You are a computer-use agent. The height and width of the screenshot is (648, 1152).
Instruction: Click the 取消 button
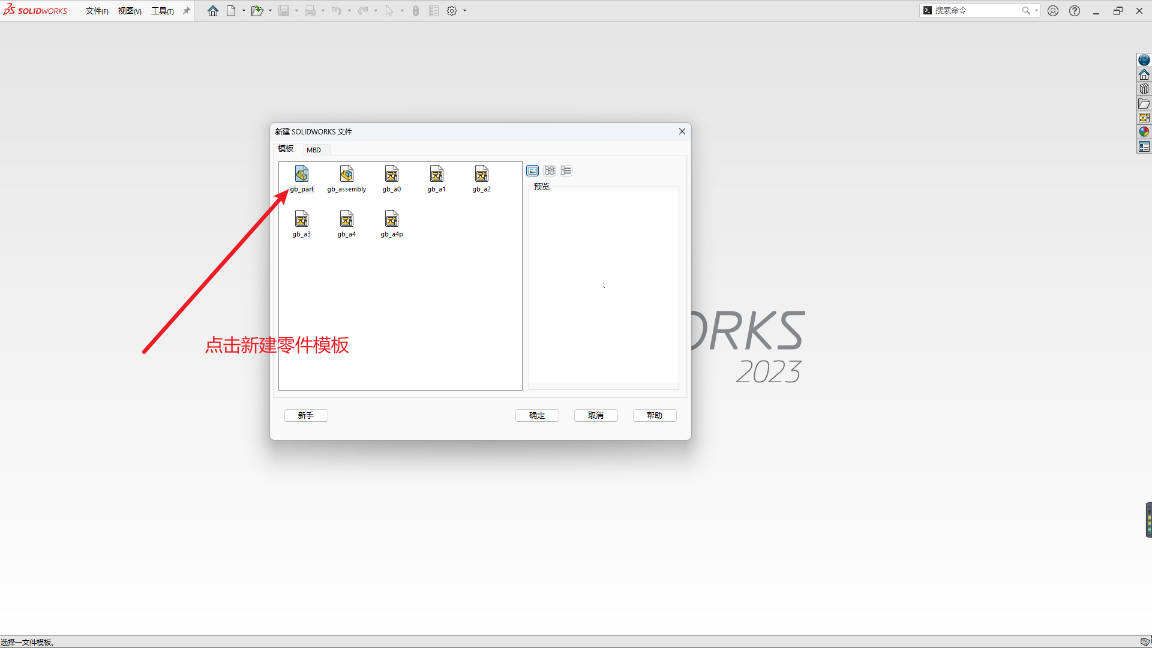pyautogui.click(x=596, y=415)
